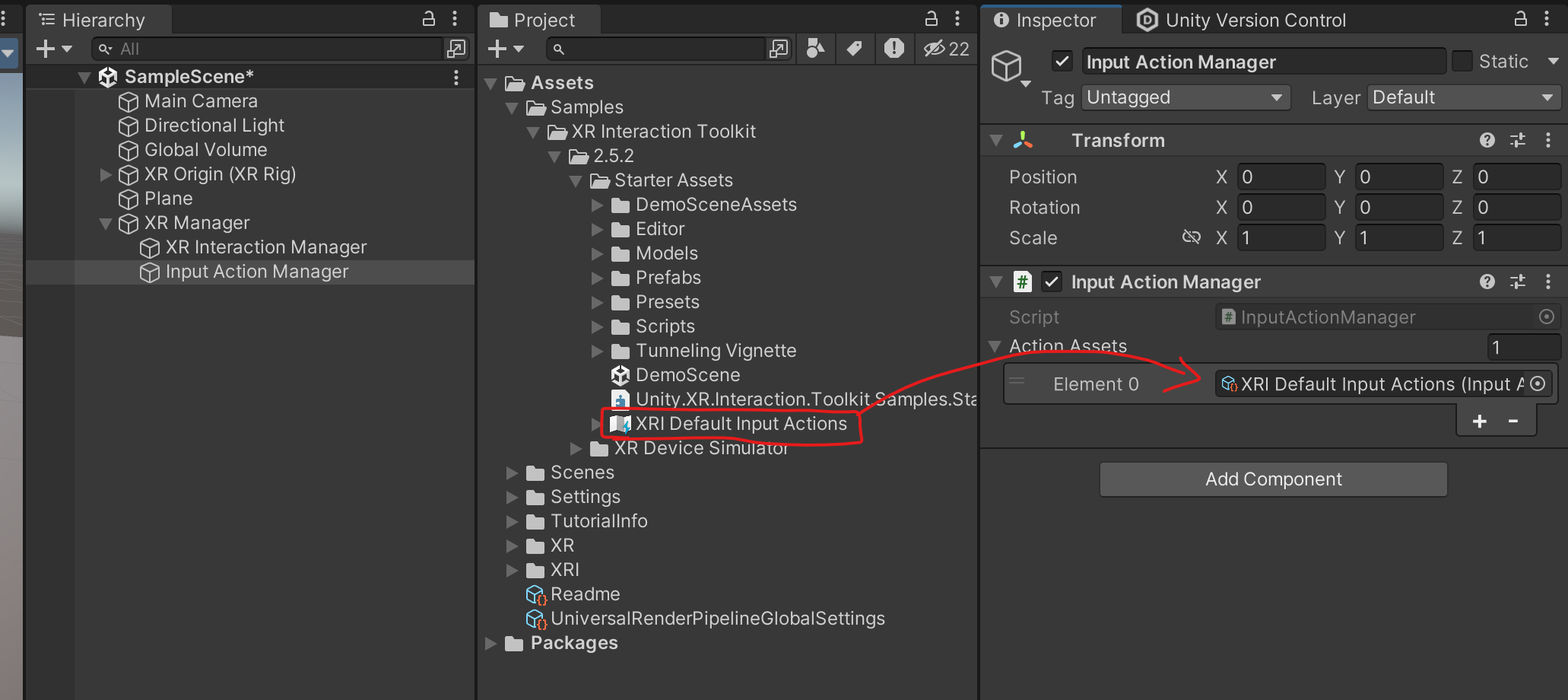Screen dimensions: 1568x700
Task: Collapse the Assets folder
Action: [x=490, y=83]
